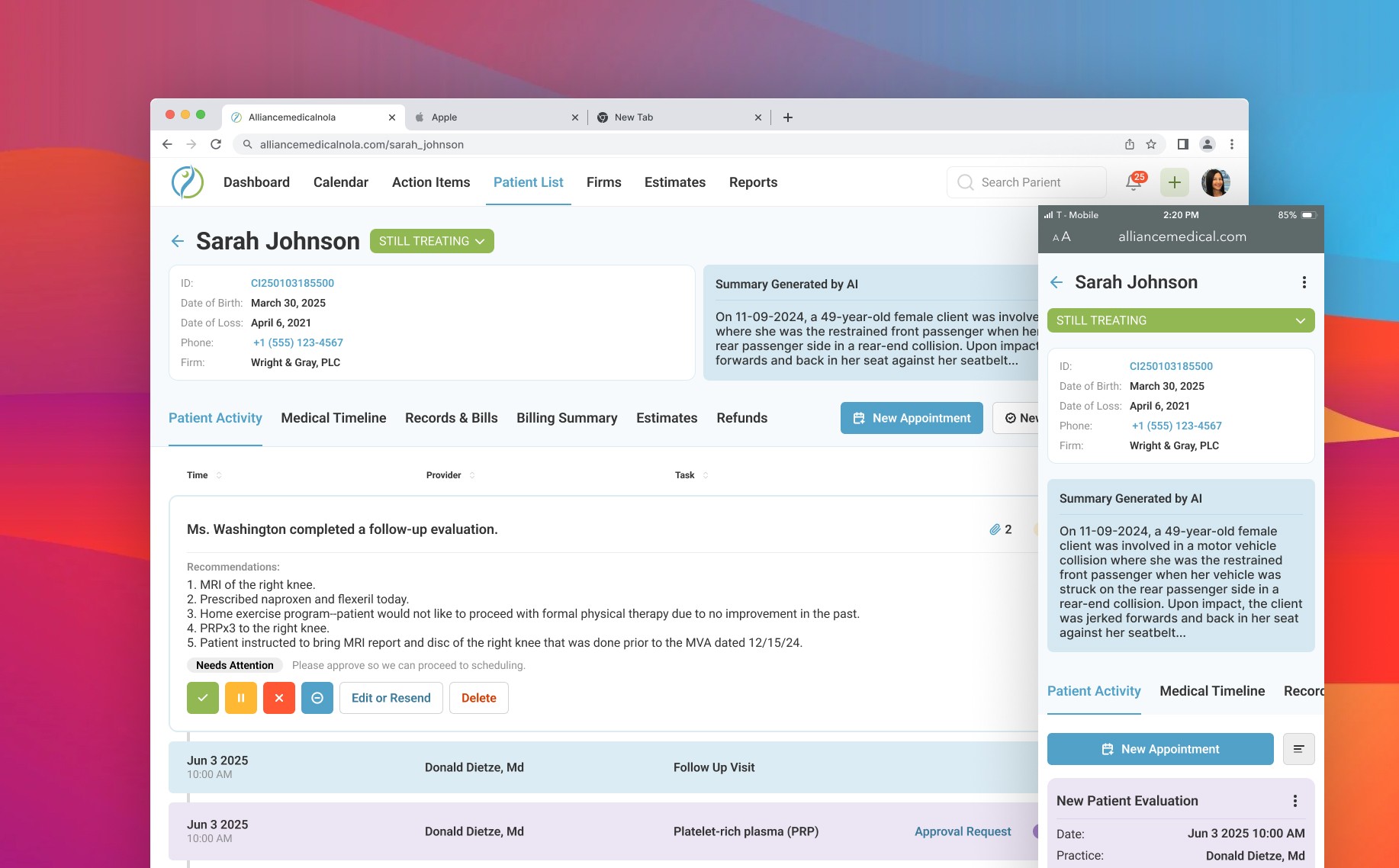
Task: Open the Estimates patient tab
Action: pyautogui.click(x=667, y=418)
